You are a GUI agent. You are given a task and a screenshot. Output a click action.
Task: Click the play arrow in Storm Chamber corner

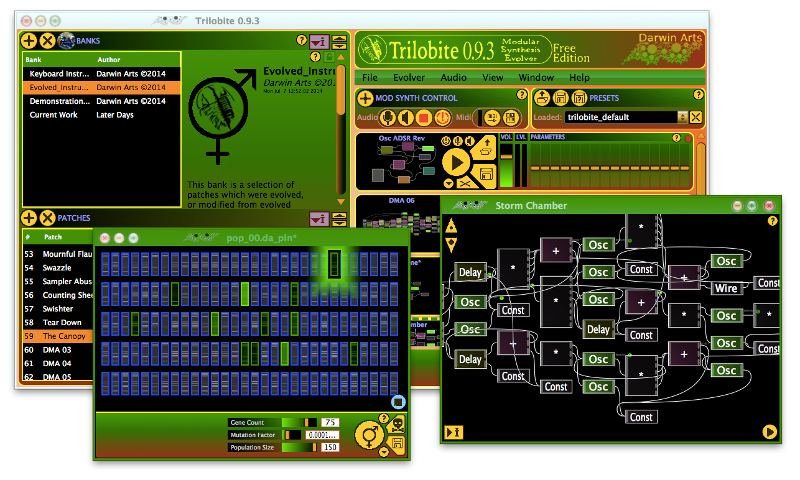coord(769,432)
